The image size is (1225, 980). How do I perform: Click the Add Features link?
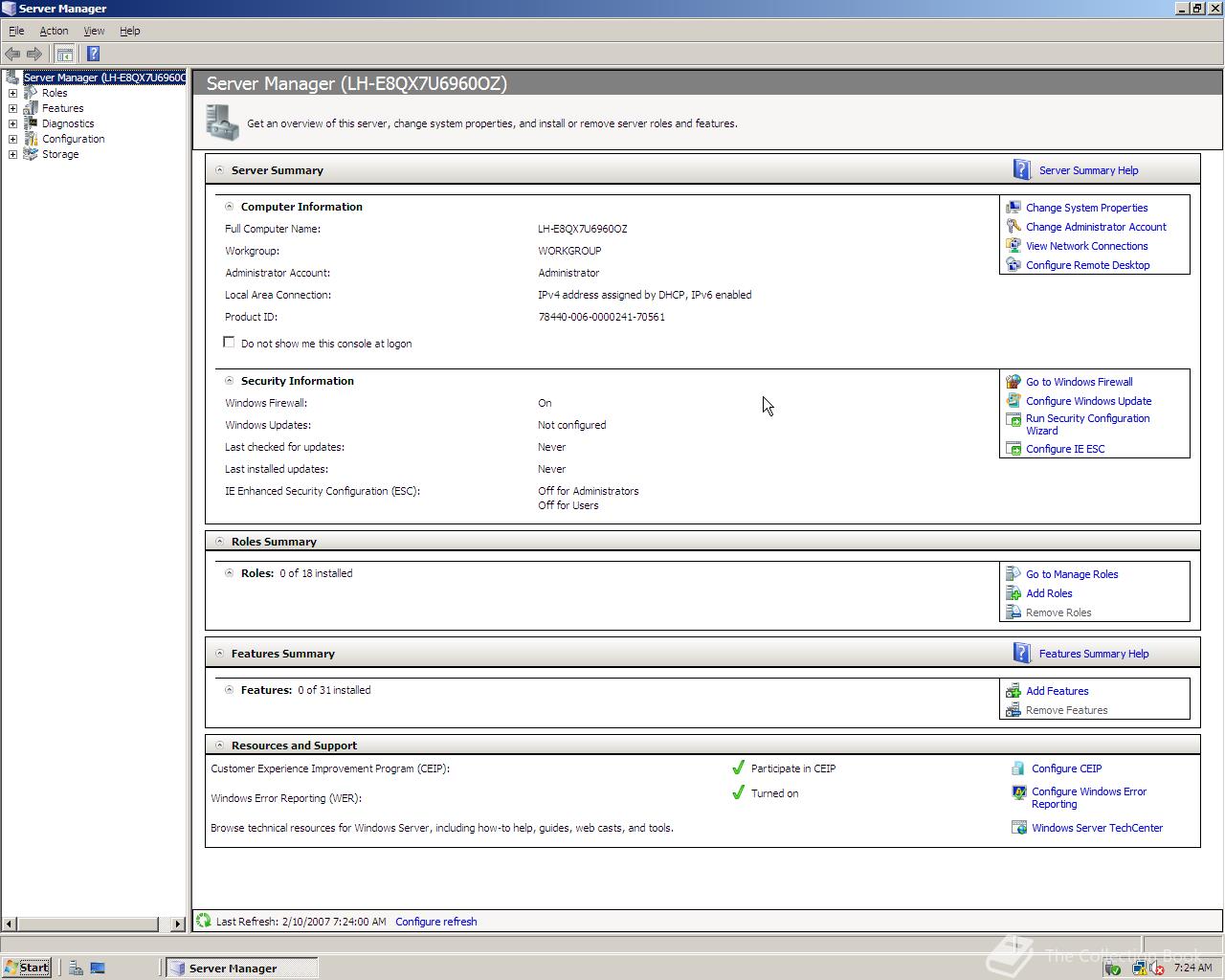pyautogui.click(x=1057, y=691)
